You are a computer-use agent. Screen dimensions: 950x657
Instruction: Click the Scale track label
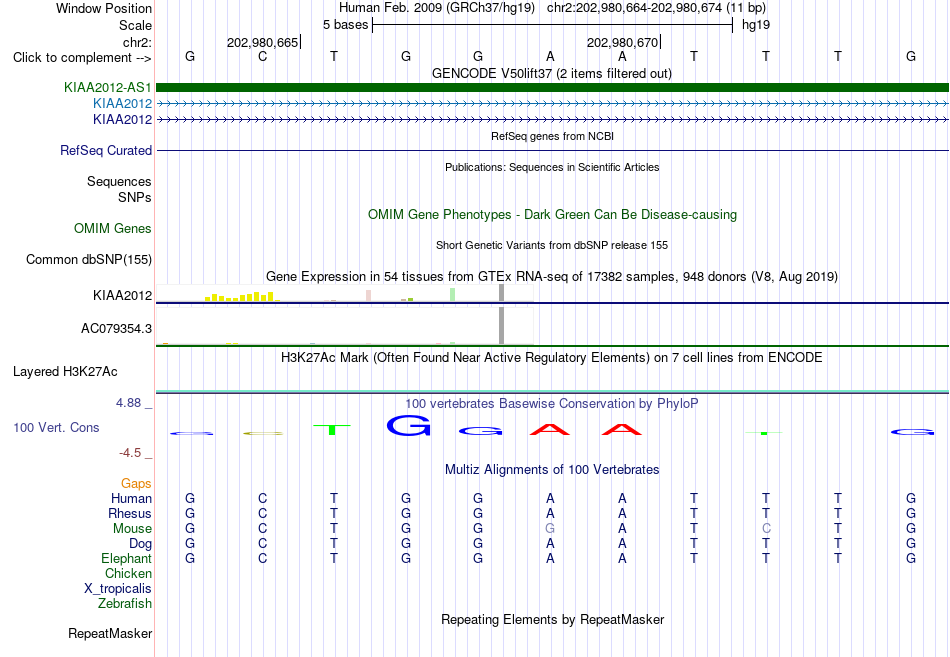click(x=135, y=25)
